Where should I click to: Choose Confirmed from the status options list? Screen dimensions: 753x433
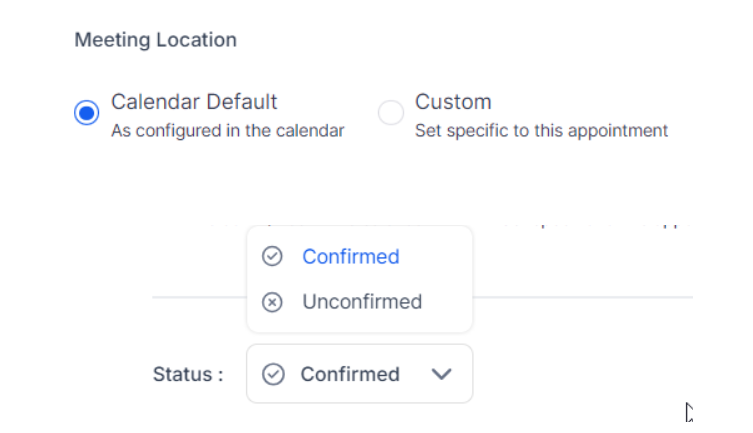[x=350, y=257]
